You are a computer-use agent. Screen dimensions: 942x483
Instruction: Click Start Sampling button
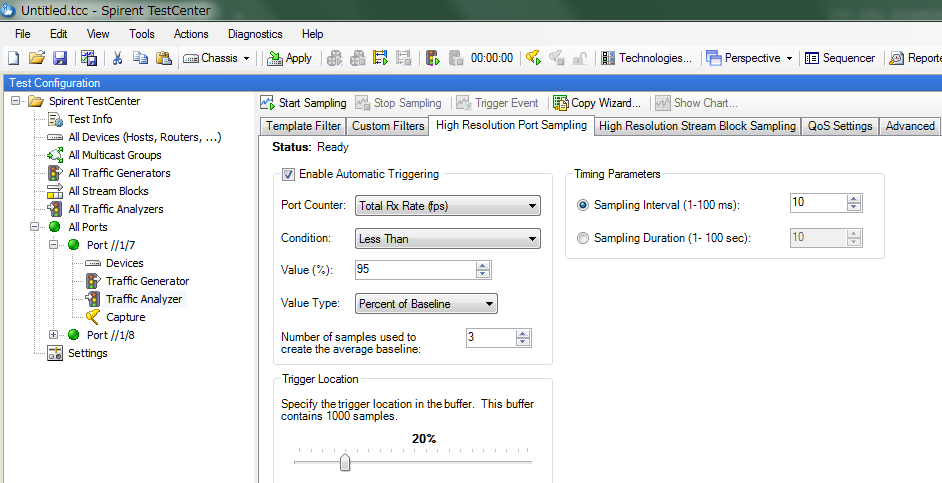click(x=303, y=103)
